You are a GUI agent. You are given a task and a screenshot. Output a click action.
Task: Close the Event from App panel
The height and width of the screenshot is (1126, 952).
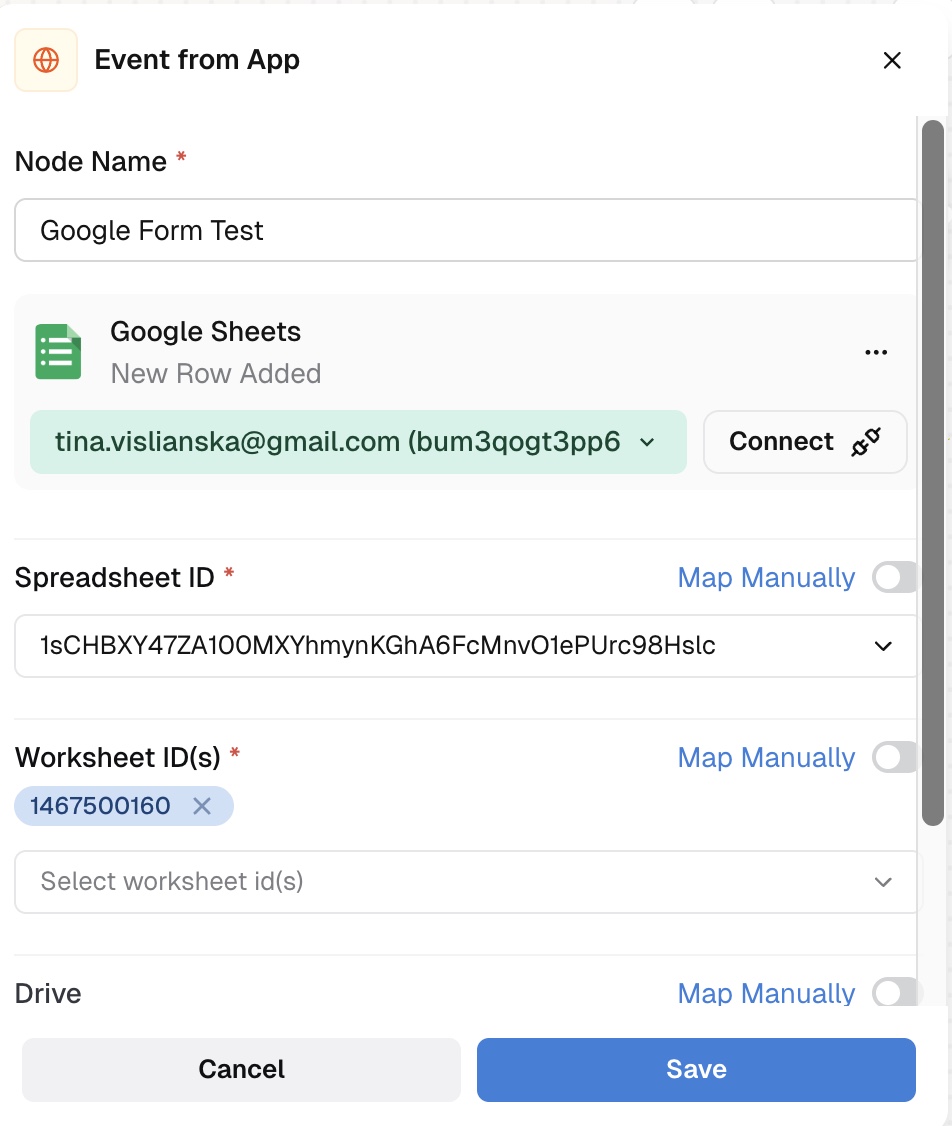point(892,60)
